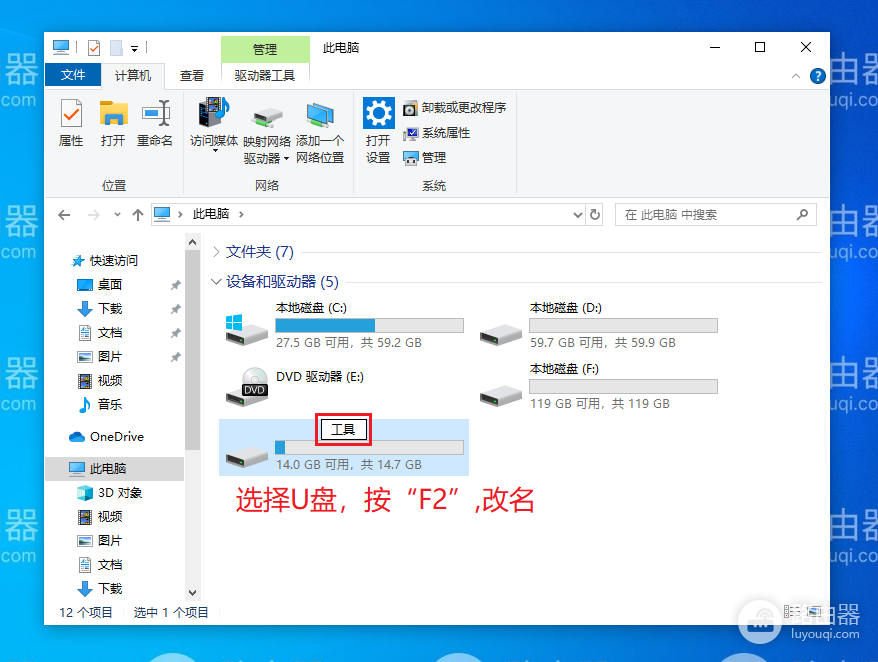Screen dimensions: 878x662
Task: Click the Forward navigation arrow
Action: click(94, 215)
